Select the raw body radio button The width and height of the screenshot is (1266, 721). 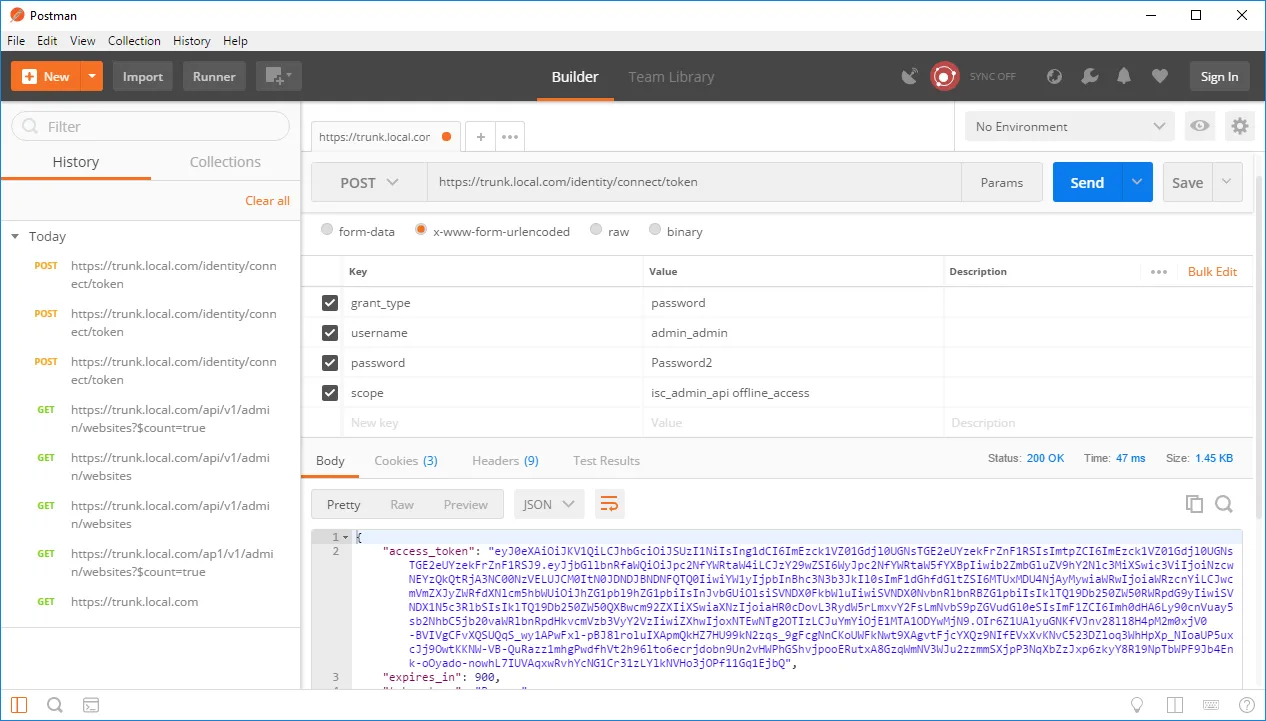point(596,230)
